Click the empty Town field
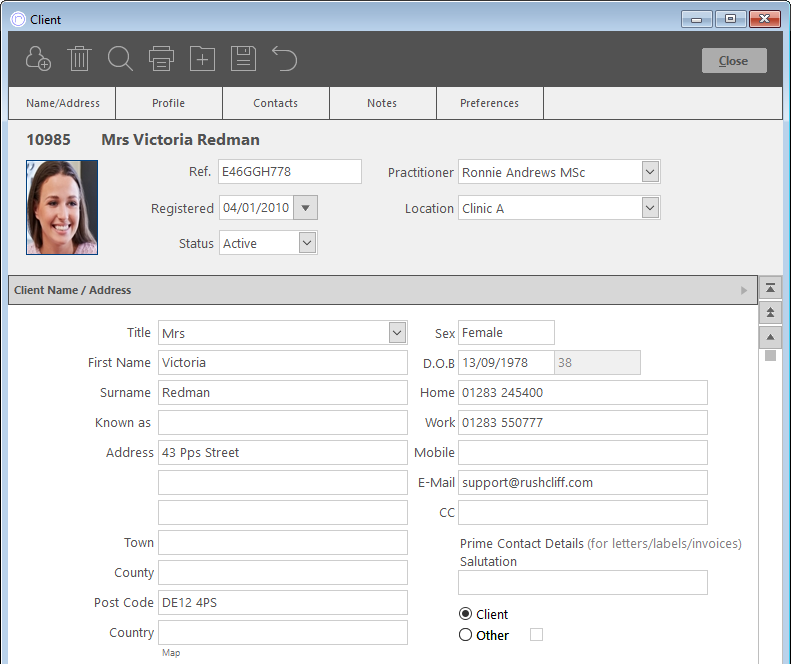The image size is (791, 664). point(282,543)
